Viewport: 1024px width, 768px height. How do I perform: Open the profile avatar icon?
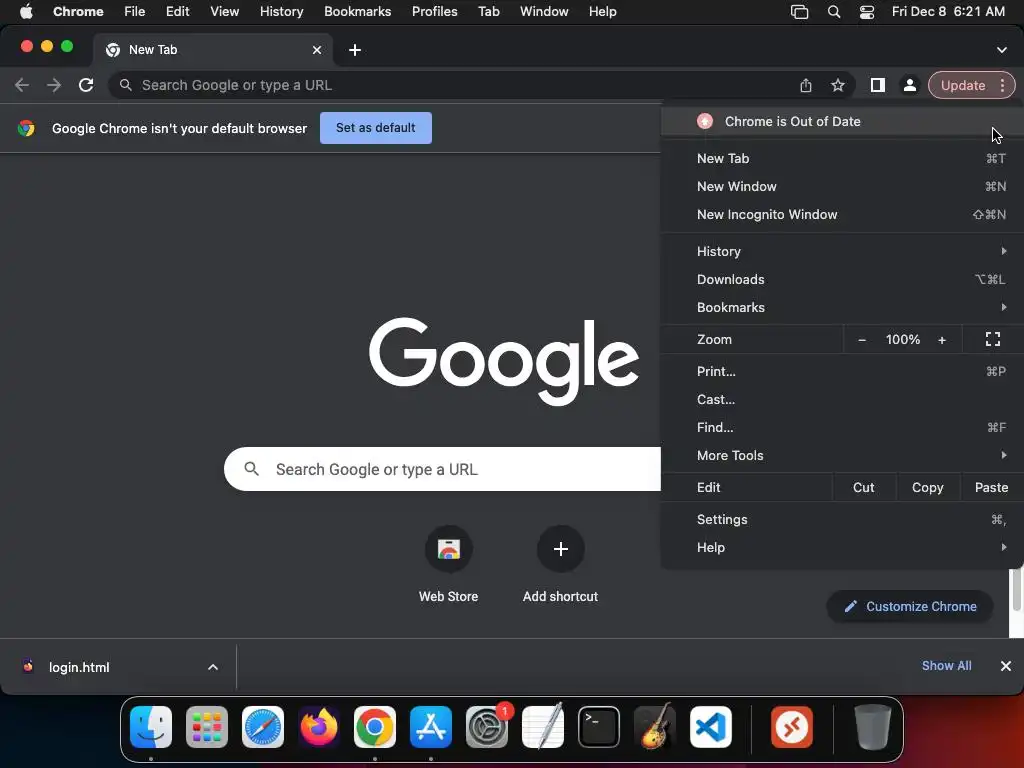pyautogui.click(x=910, y=86)
